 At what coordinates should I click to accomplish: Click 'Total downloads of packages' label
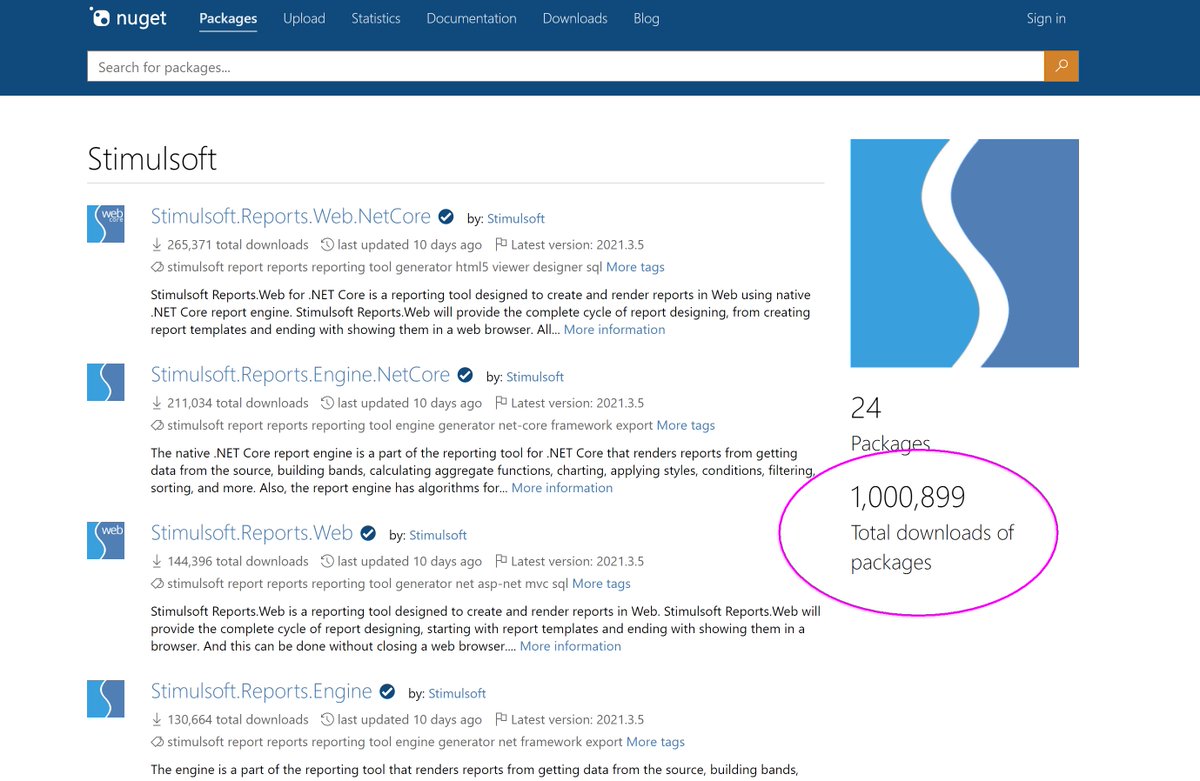932,547
